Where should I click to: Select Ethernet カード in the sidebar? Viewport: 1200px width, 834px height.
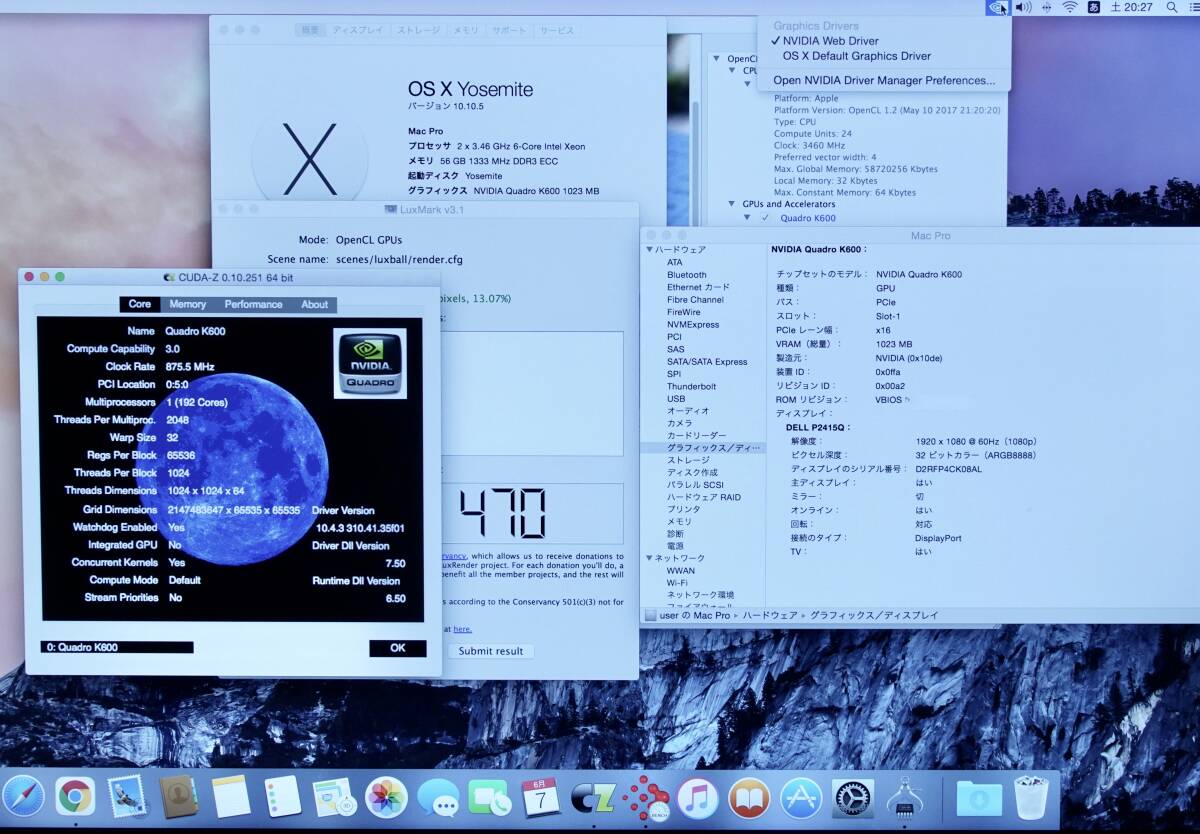[698, 287]
